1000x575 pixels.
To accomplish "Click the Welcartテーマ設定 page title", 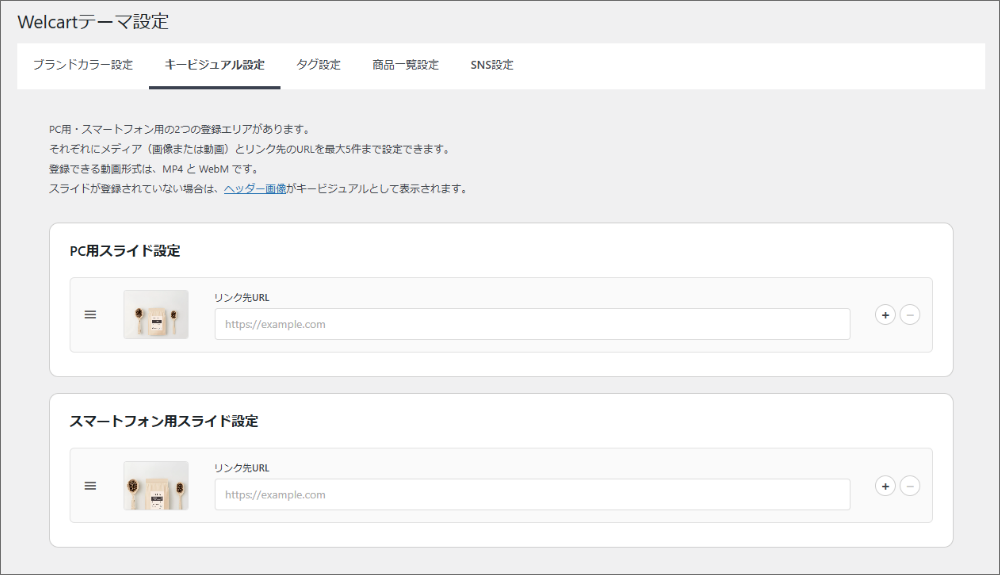I will [x=93, y=22].
